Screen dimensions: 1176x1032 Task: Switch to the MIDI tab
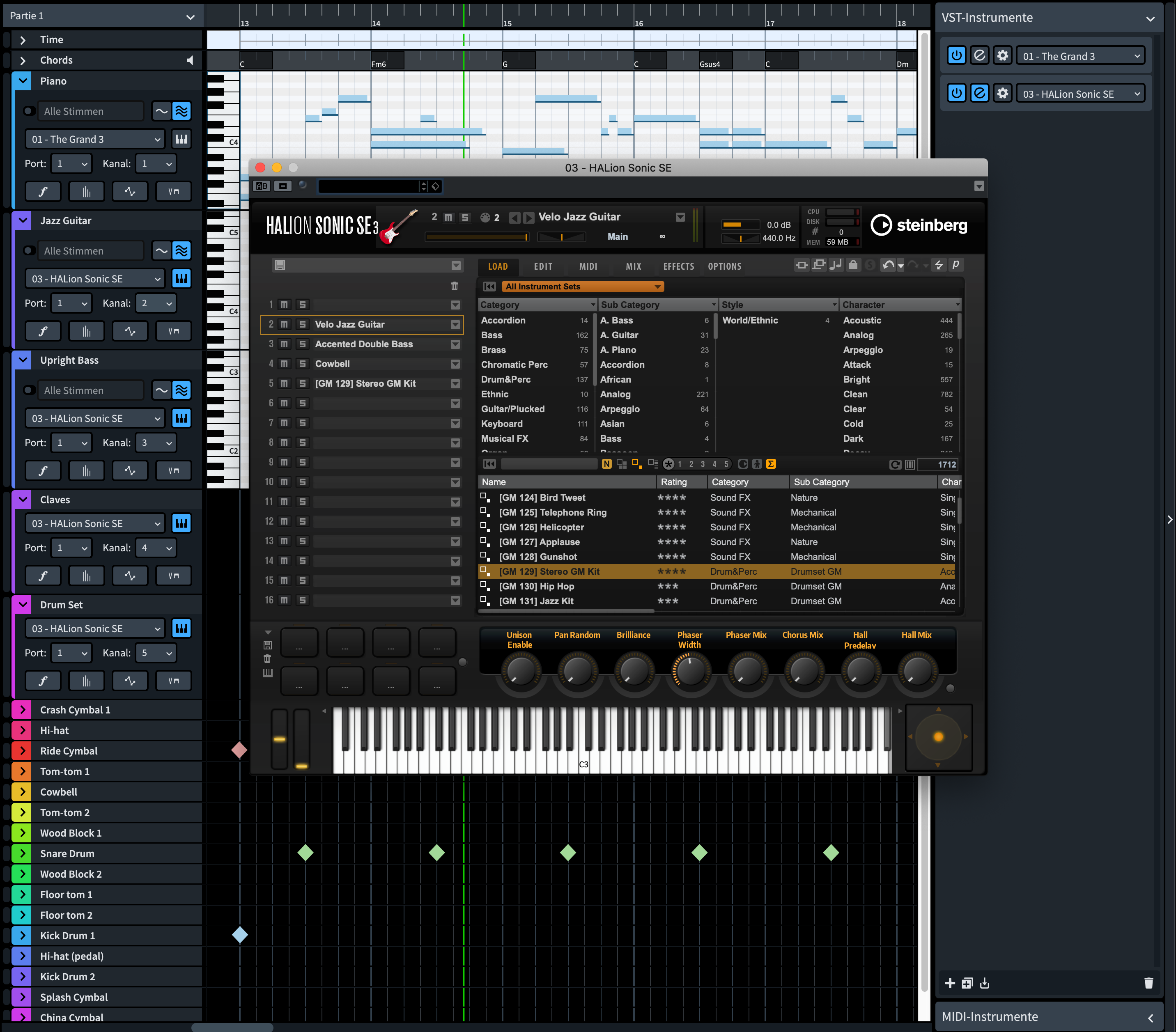click(x=588, y=266)
